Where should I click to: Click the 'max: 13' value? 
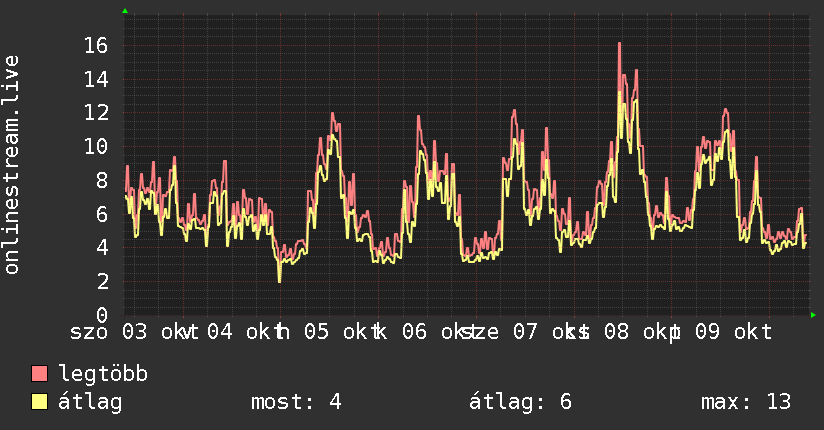pos(746,402)
